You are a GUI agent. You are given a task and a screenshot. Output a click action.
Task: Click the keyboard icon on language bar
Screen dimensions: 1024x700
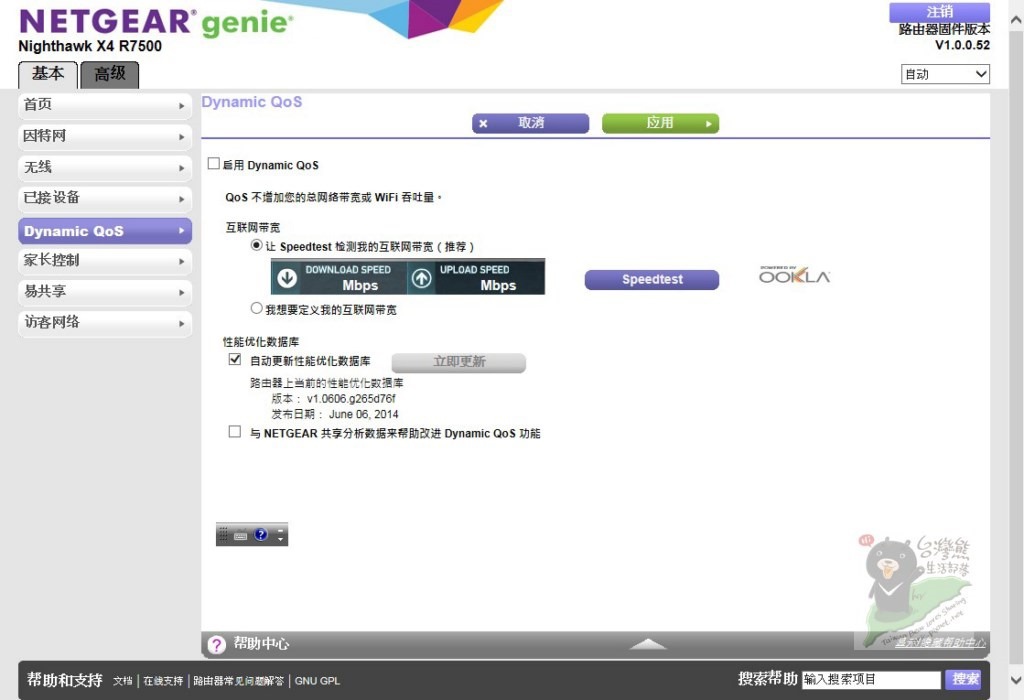240,535
